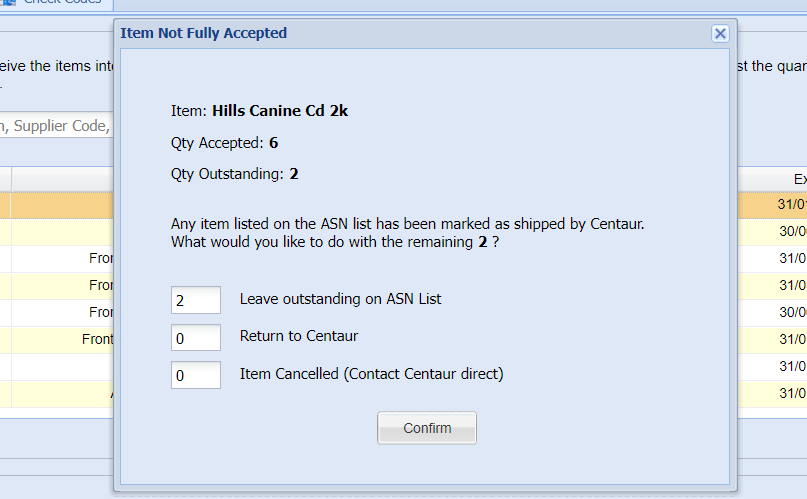Click the Qty Accepted value 6
The image size is (807, 499).
[x=273, y=142]
